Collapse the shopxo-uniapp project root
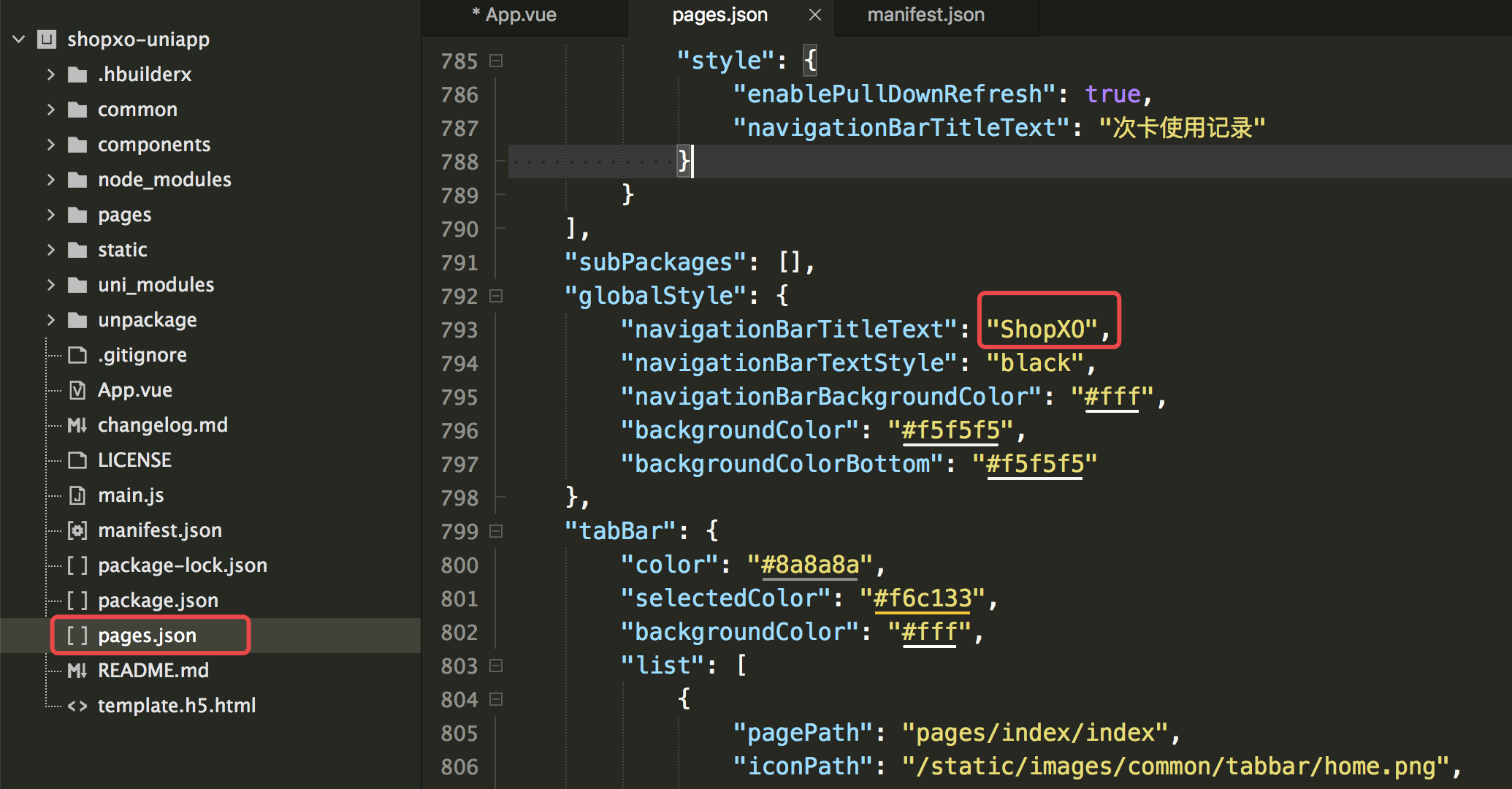This screenshot has height=789, width=1512. 20,39
